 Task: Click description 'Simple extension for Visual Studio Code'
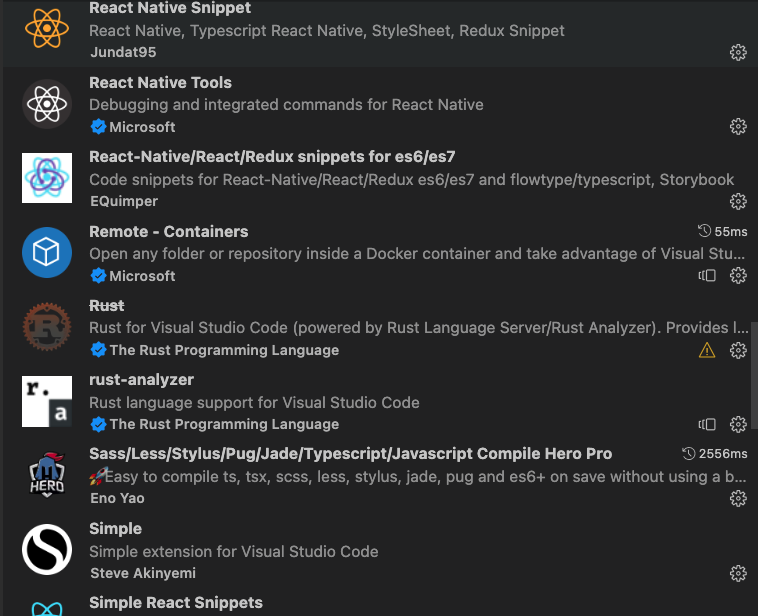point(233,551)
